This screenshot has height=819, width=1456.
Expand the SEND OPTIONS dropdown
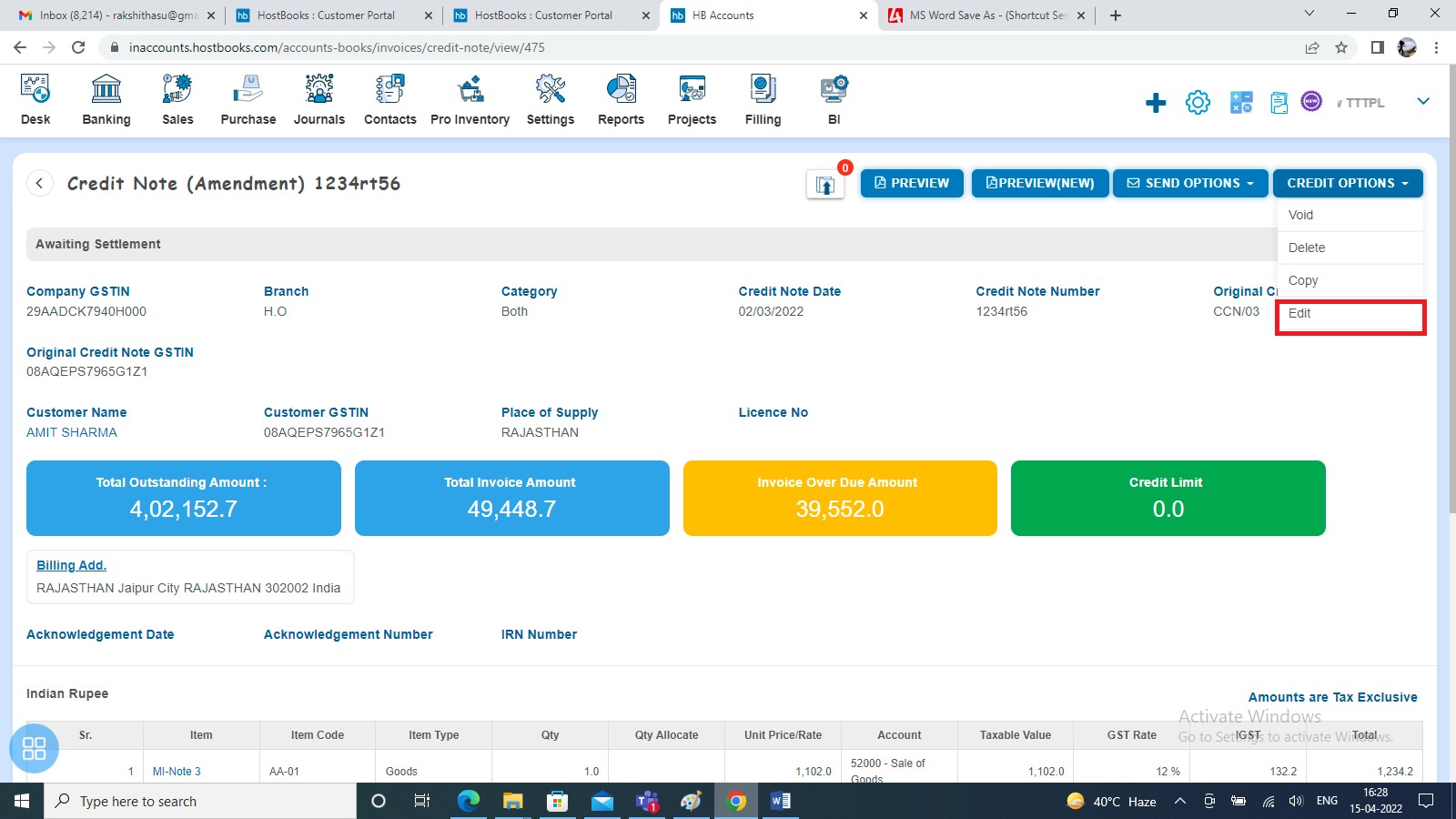tap(1190, 183)
